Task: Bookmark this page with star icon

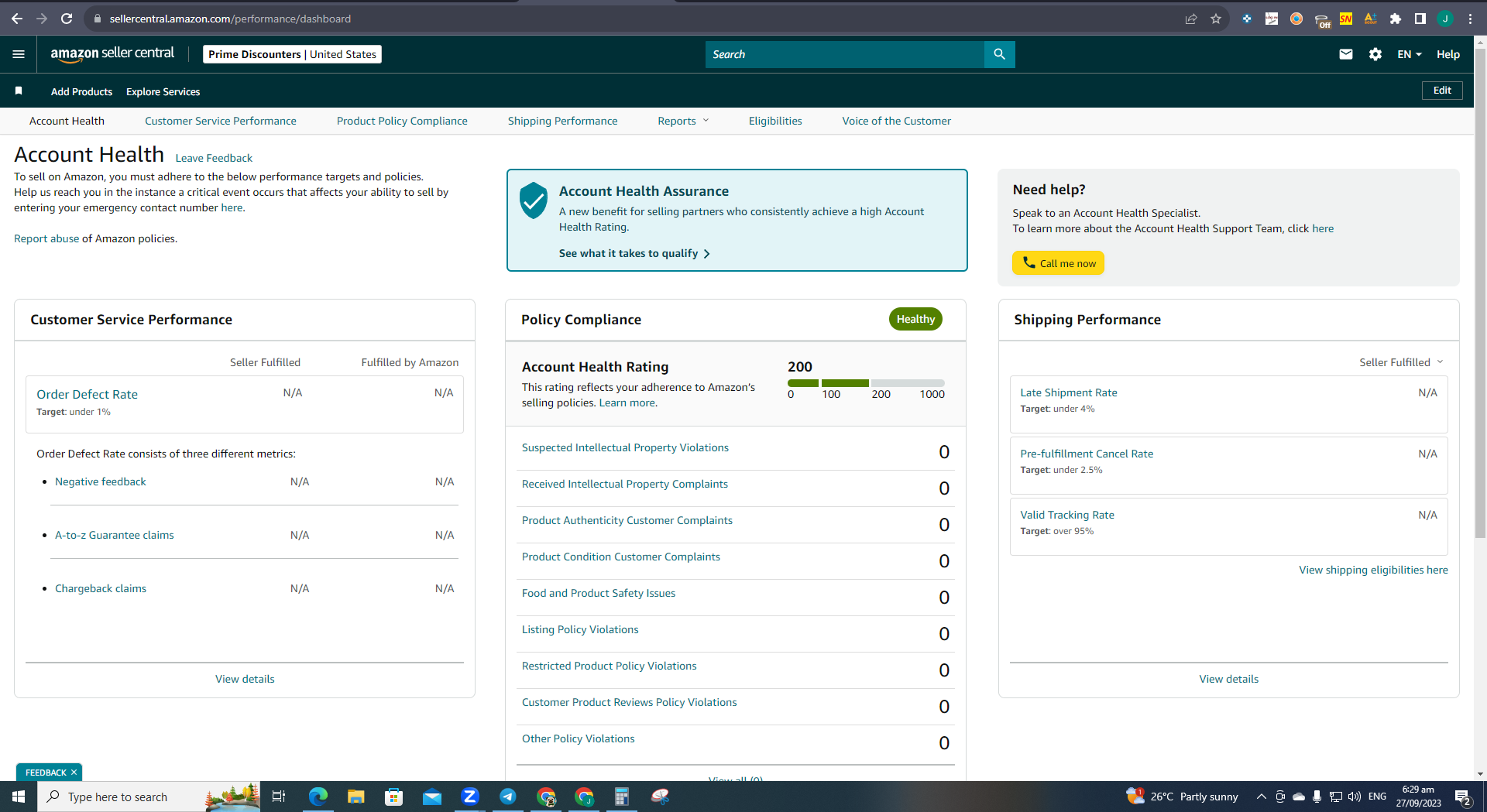Action: click(x=1216, y=19)
